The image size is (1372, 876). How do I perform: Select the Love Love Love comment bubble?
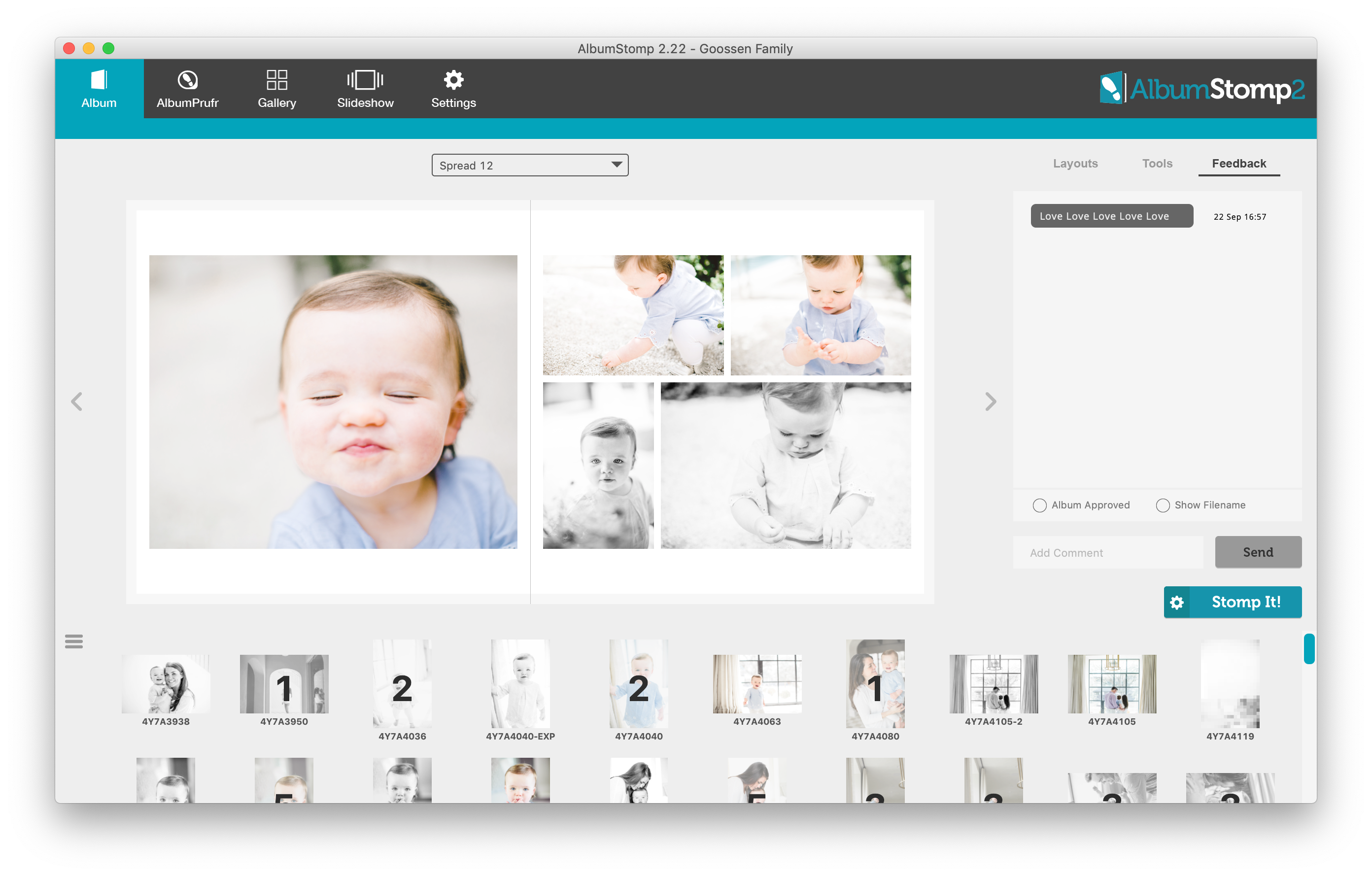click(x=1112, y=216)
